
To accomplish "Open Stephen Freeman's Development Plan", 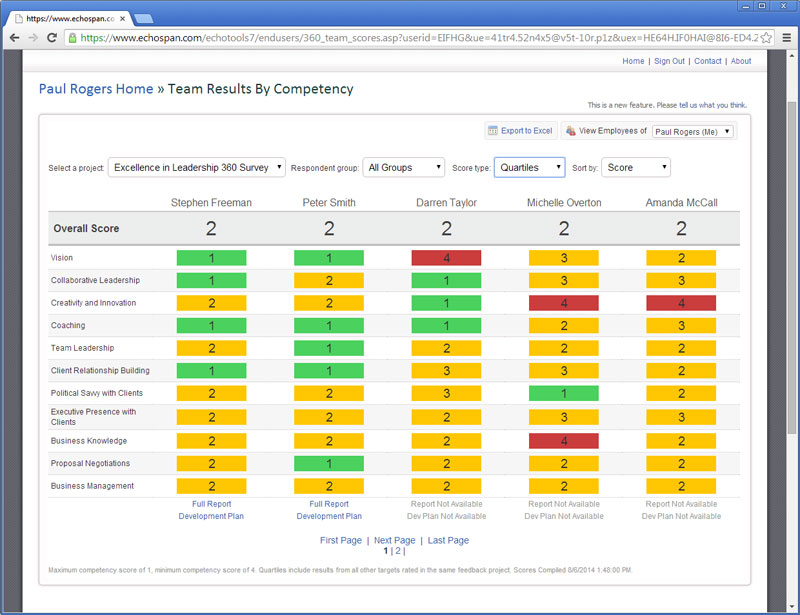I will click(x=211, y=516).
